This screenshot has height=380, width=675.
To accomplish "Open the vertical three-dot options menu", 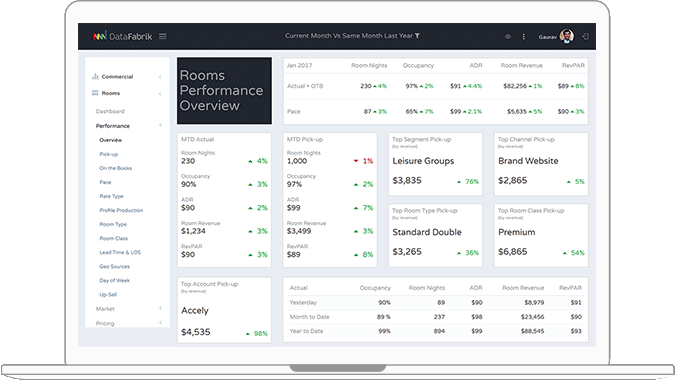I will pyautogui.click(x=523, y=37).
